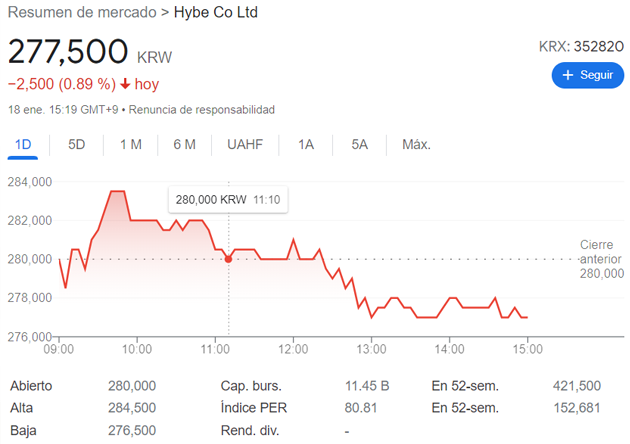Select the Máx. maximum range tab

coord(416,144)
